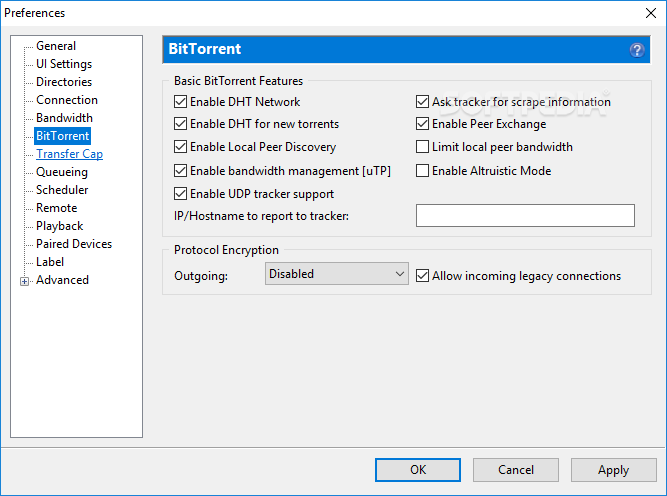Select BitTorrent in the settings tree
The height and width of the screenshot is (496, 667).
point(63,136)
